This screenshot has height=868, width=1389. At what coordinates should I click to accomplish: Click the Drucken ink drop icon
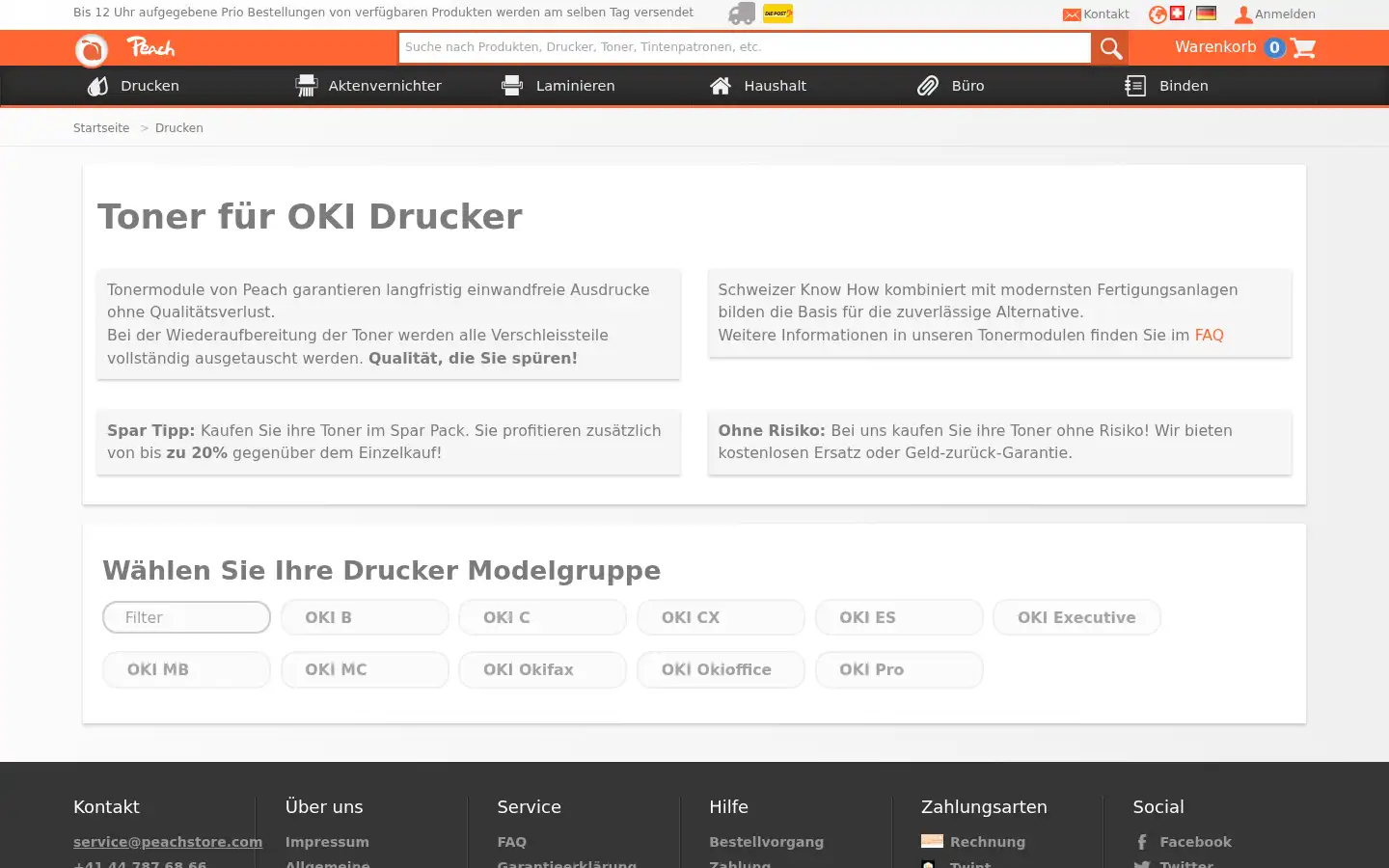[97, 86]
